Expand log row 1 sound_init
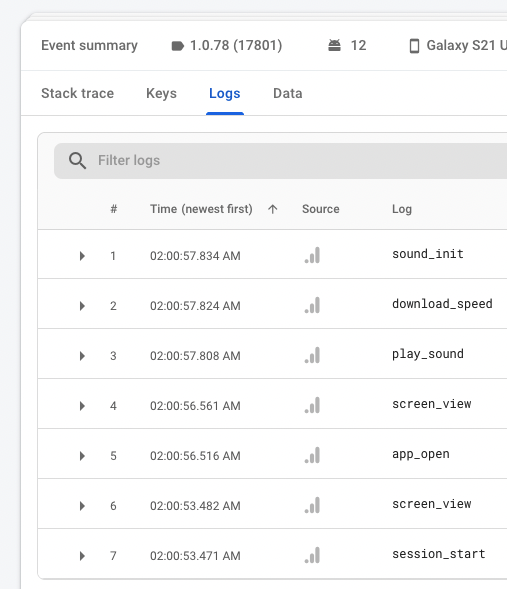Screen dimensions: 507x589 (x=82, y=256)
